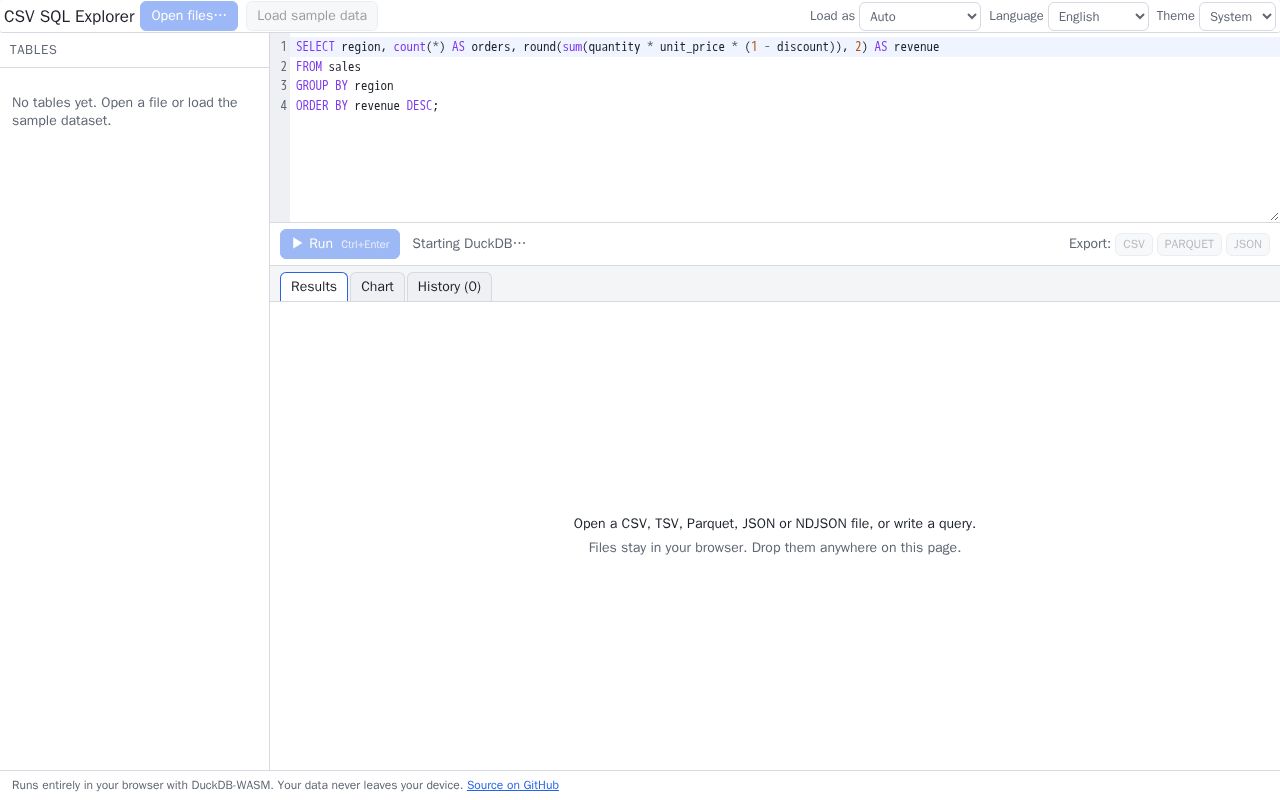Image resolution: width=1280 pixels, height=800 pixels.
Task: Run the SQL query
Action: (x=340, y=244)
